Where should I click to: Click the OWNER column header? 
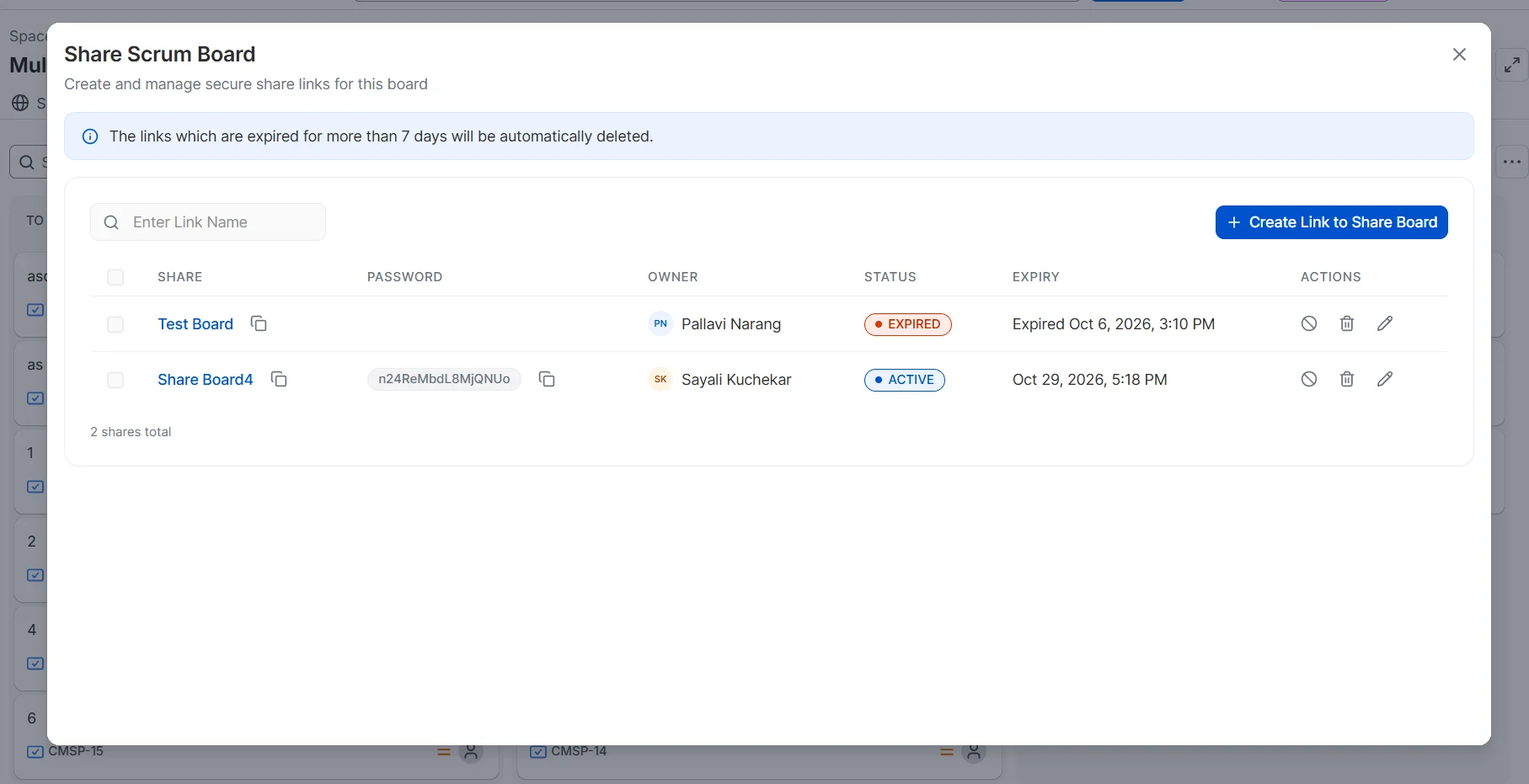[673, 277]
